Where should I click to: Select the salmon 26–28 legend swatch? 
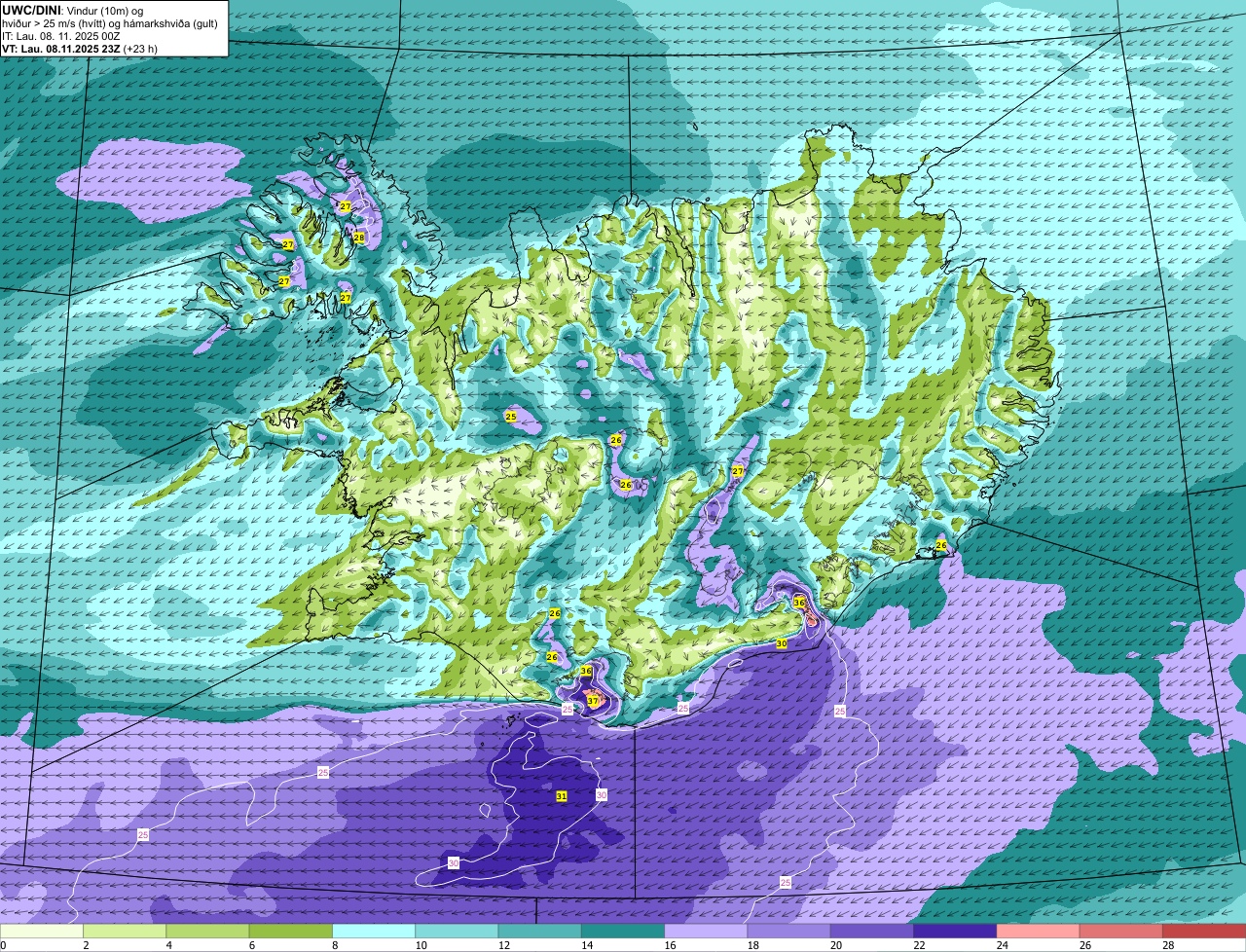click(1121, 932)
